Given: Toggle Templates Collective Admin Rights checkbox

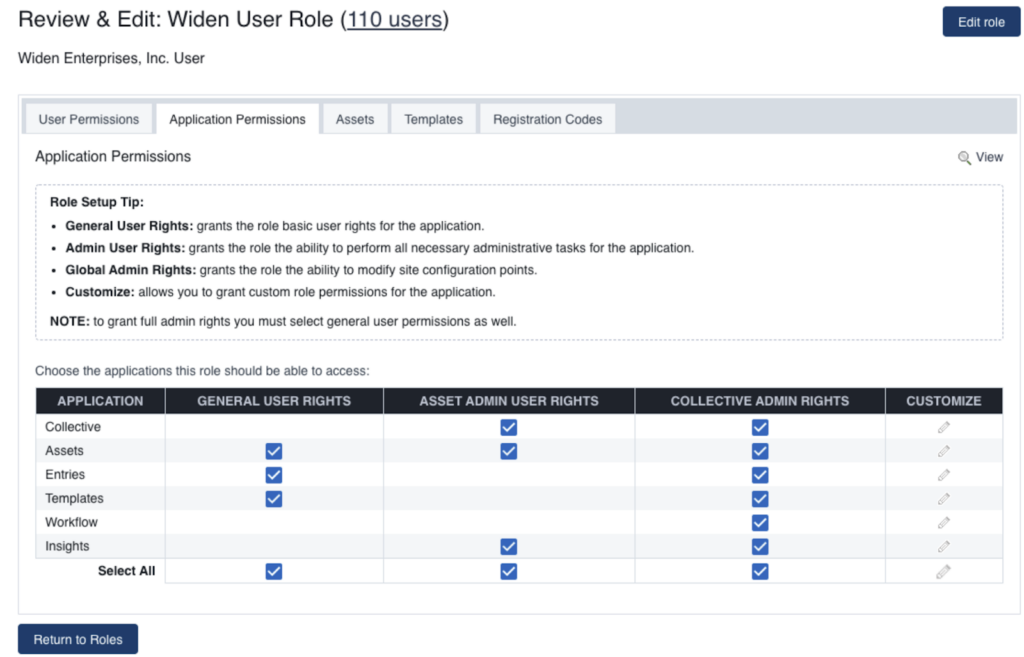Looking at the screenshot, I should (760, 499).
